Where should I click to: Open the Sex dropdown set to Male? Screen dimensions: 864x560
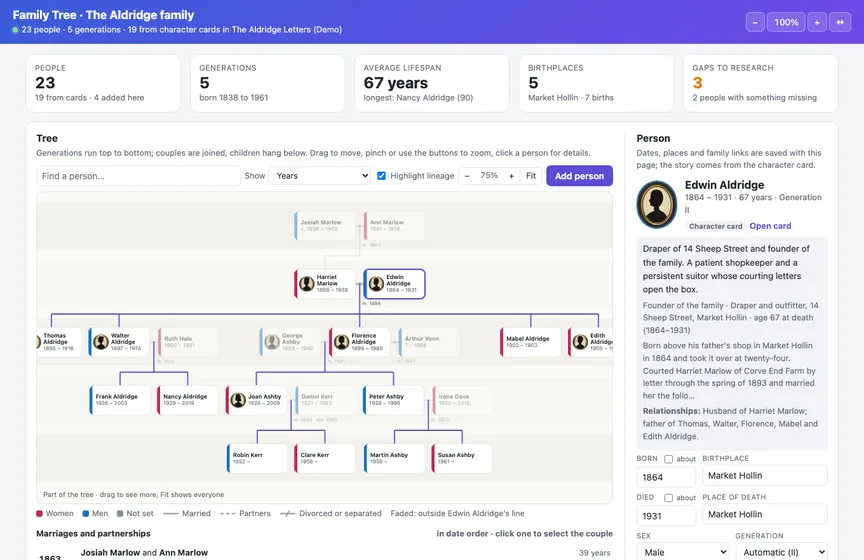[x=683, y=552]
